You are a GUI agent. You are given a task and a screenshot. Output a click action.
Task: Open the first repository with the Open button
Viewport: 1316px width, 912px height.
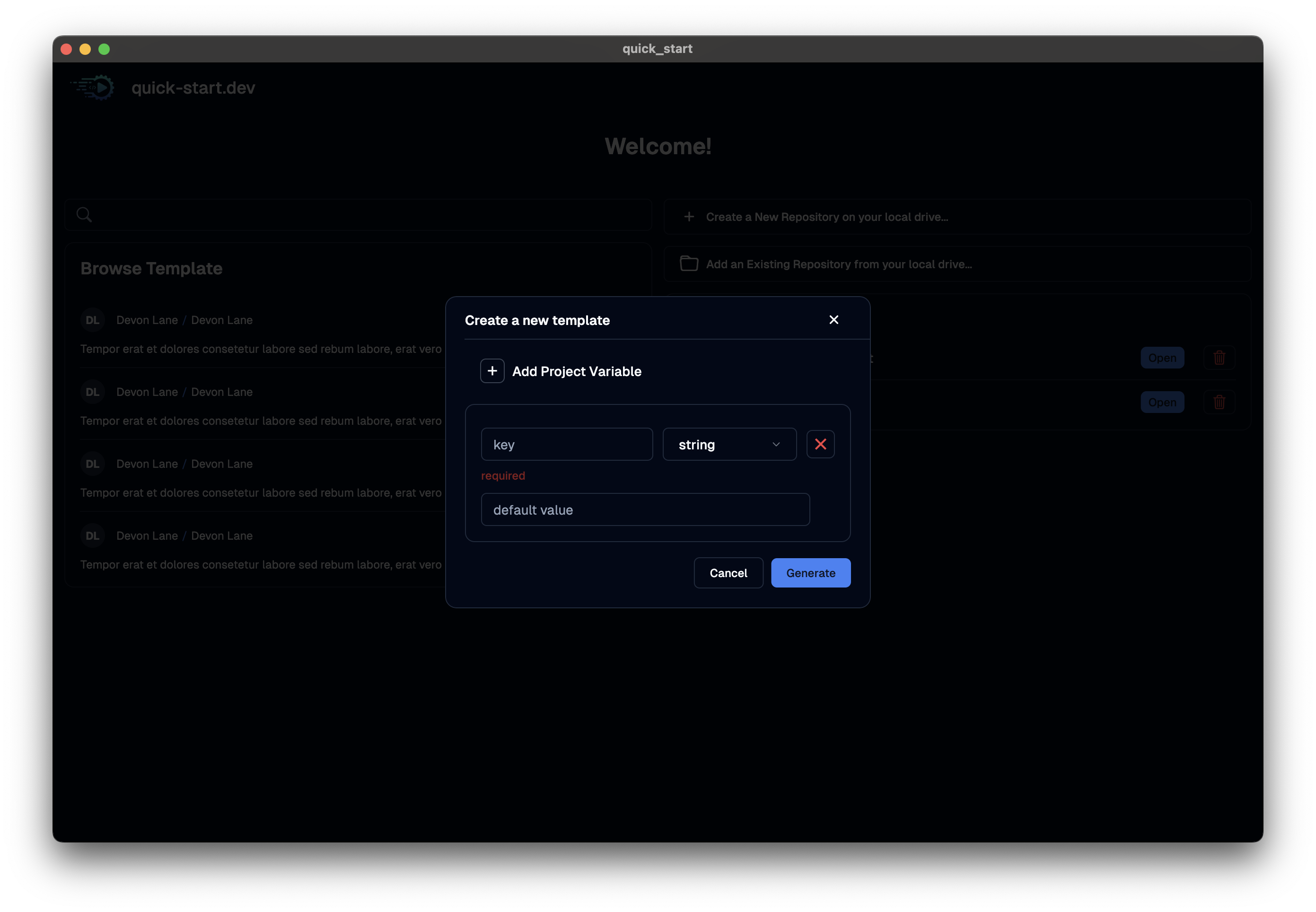coord(1163,357)
